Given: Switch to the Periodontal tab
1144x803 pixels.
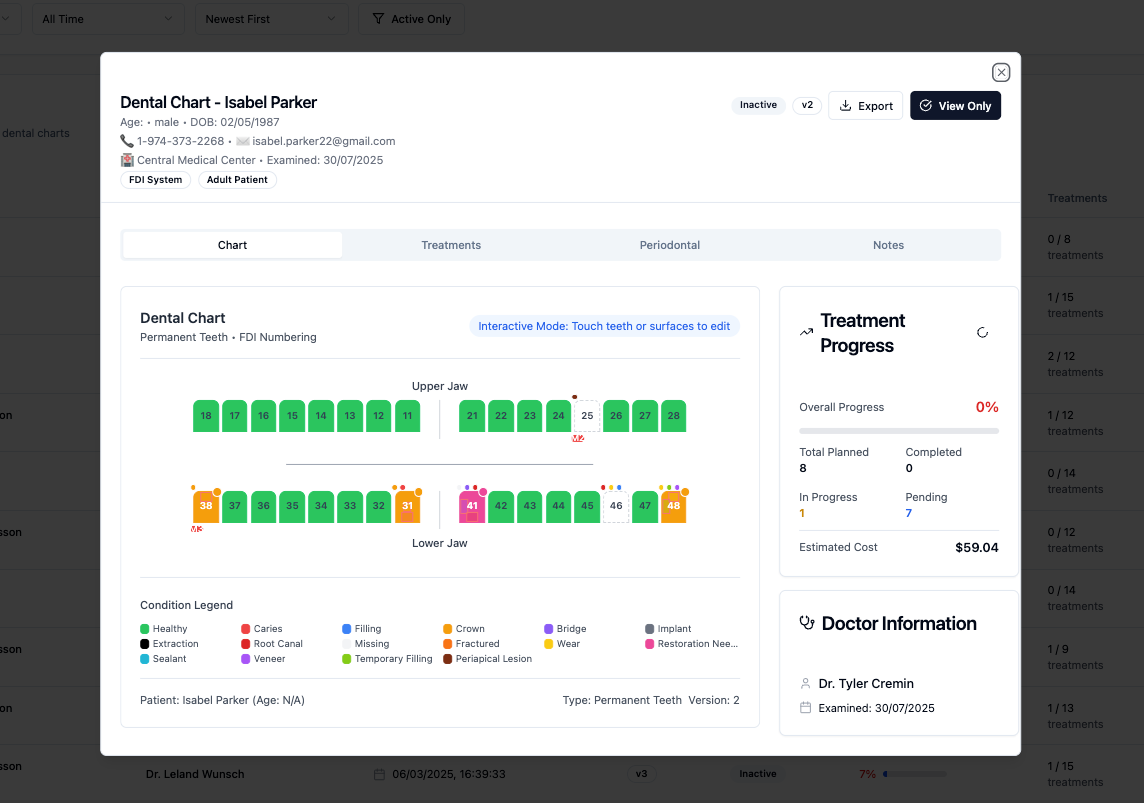Looking at the screenshot, I should coord(670,245).
